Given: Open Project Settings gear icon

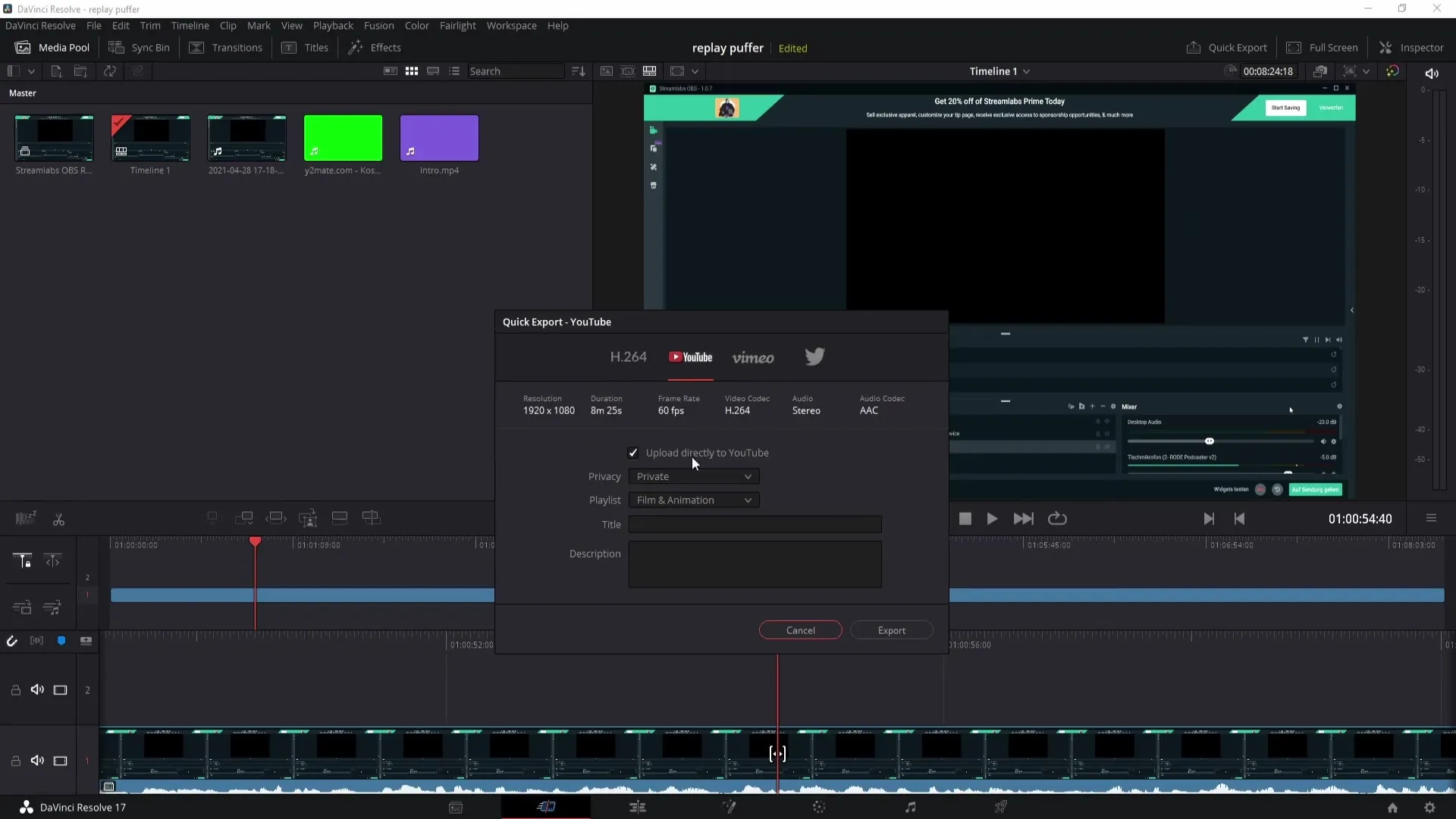Looking at the screenshot, I should tap(1429, 808).
